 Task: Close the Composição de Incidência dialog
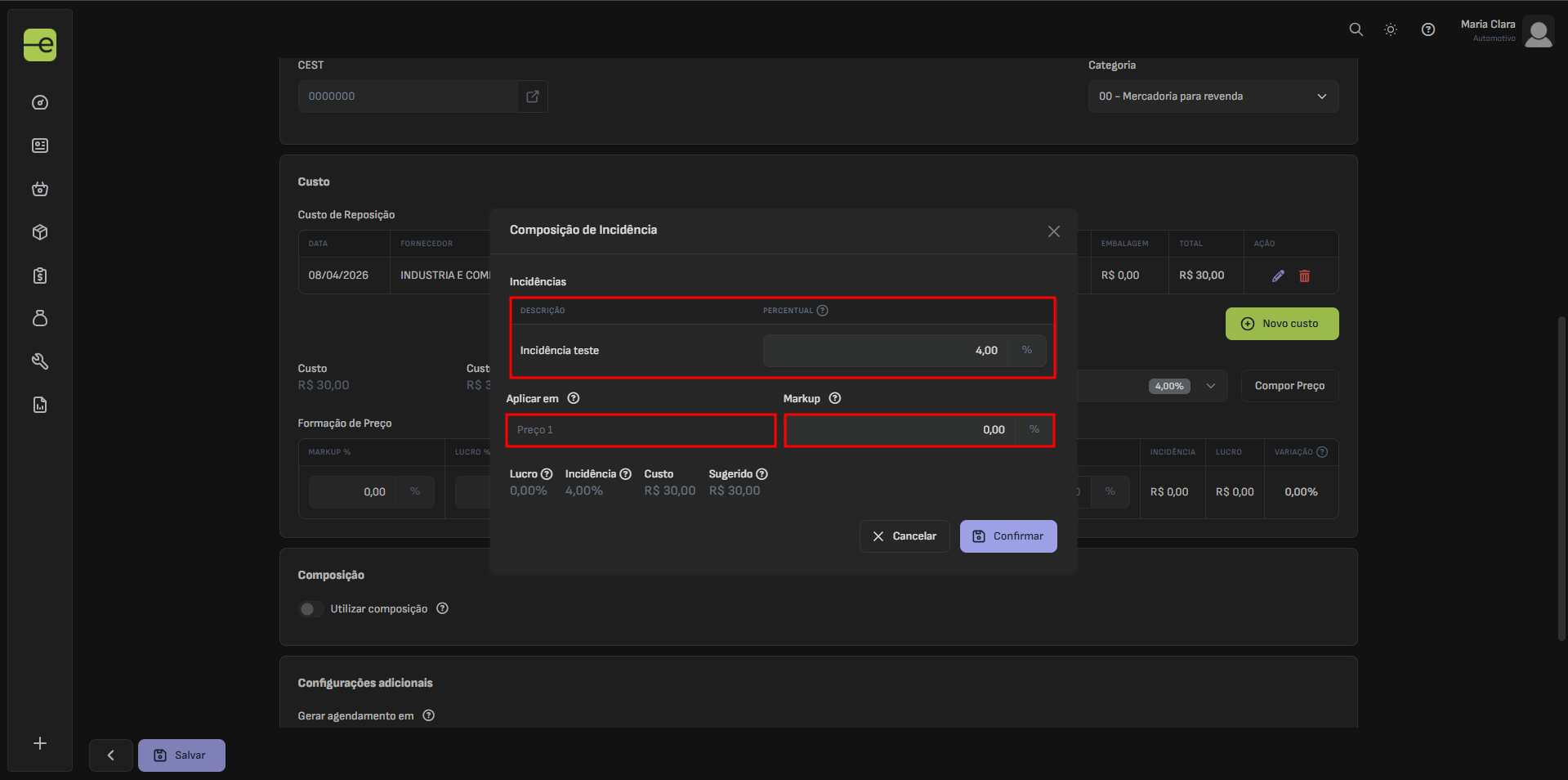pyautogui.click(x=1053, y=231)
